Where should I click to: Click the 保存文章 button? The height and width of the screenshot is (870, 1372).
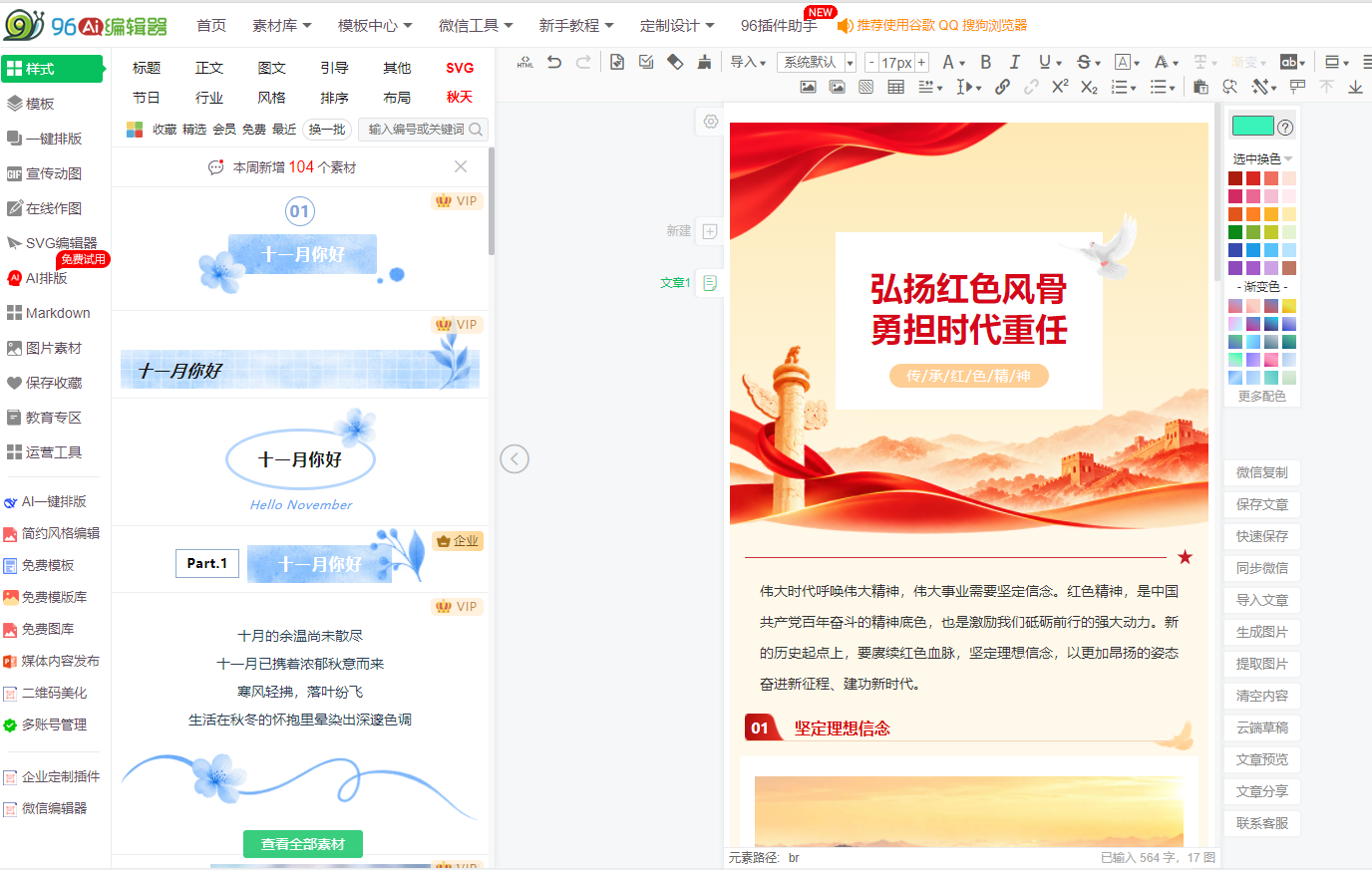click(x=1262, y=504)
